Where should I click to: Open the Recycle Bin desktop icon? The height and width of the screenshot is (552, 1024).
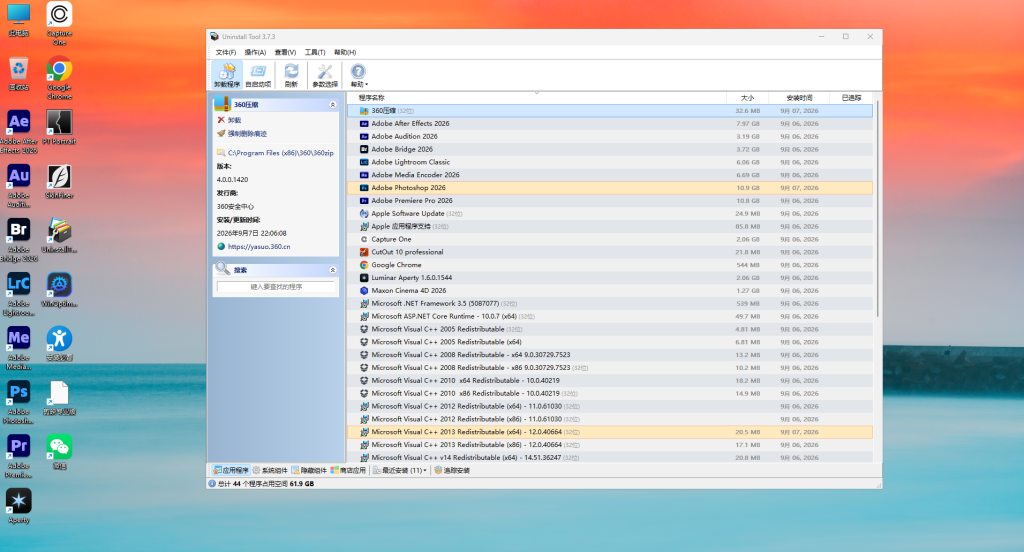18,73
